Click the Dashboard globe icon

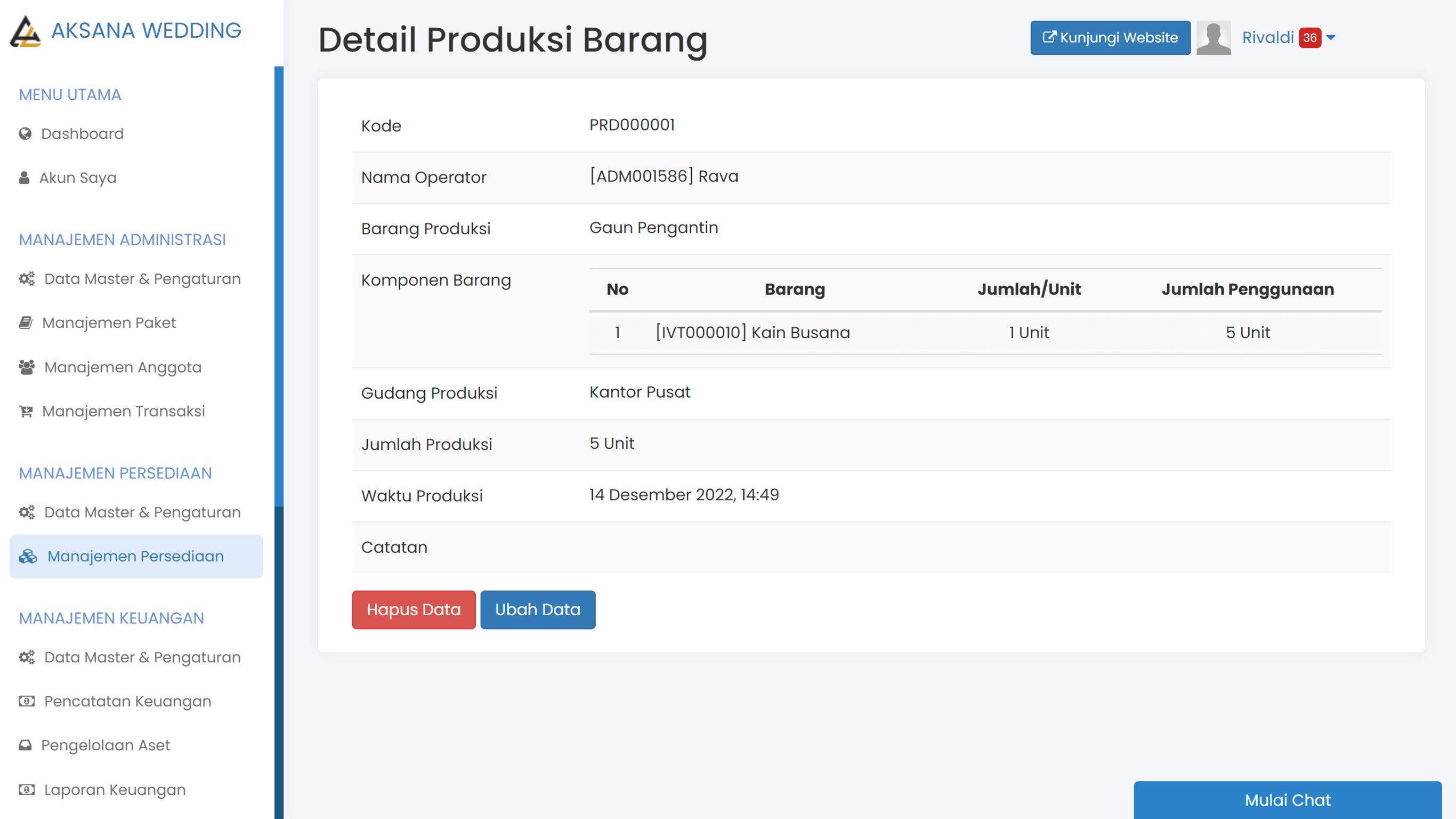(26, 133)
